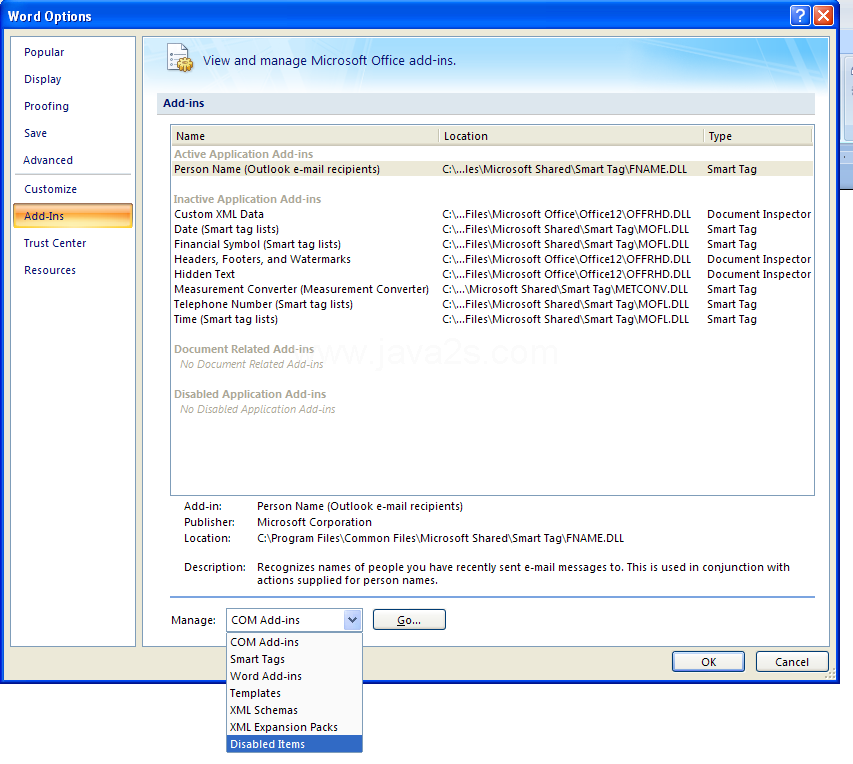Confirm with the OK button
853x764 pixels.
708,662
